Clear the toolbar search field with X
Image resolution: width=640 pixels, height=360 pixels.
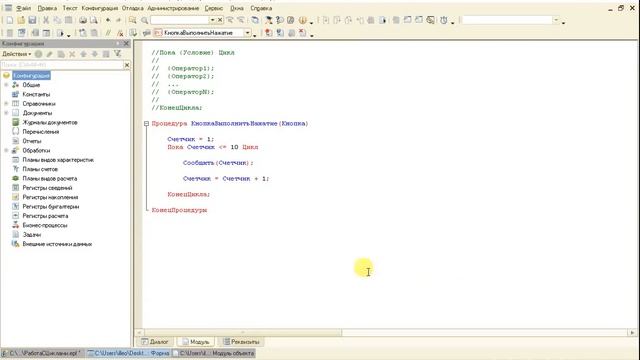pyautogui.click(x=220, y=20)
